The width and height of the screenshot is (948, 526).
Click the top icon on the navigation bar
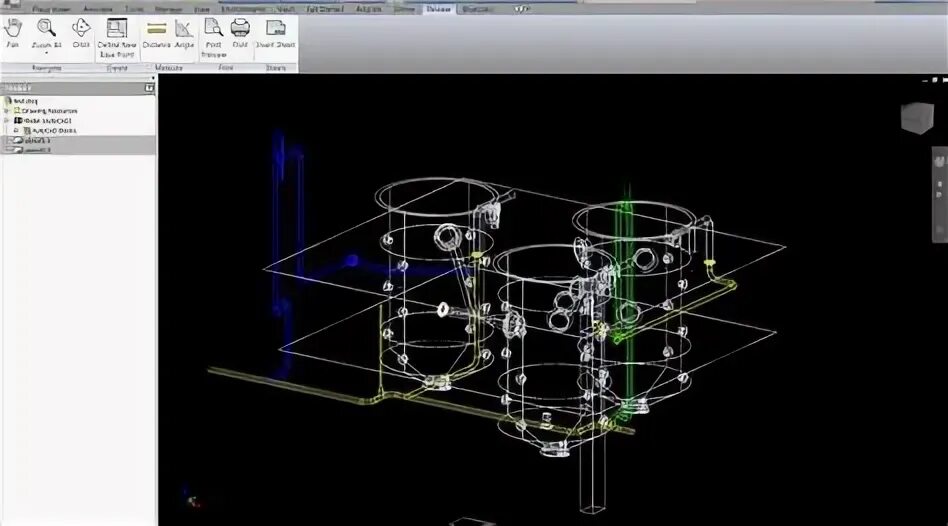pos(939,161)
